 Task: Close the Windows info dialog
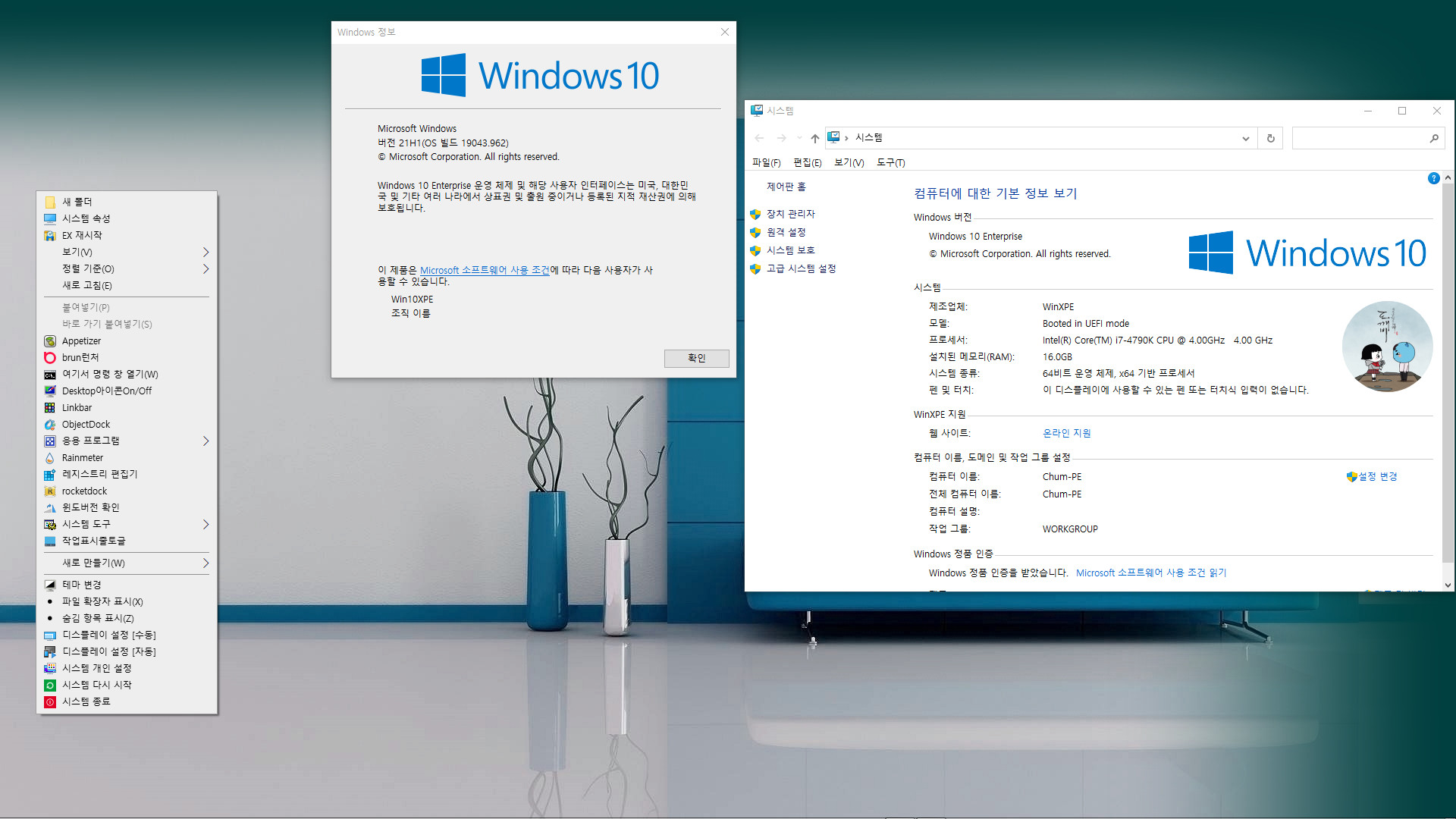tap(724, 32)
